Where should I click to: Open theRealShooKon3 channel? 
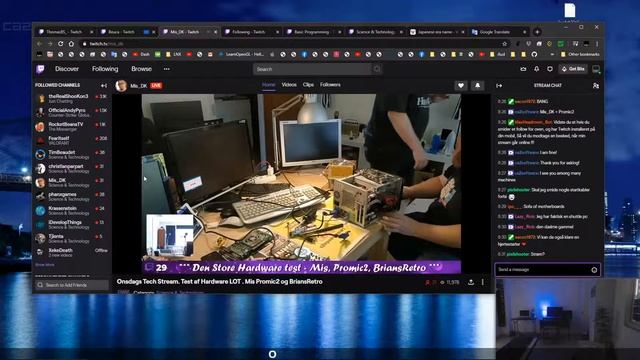tap(71, 98)
